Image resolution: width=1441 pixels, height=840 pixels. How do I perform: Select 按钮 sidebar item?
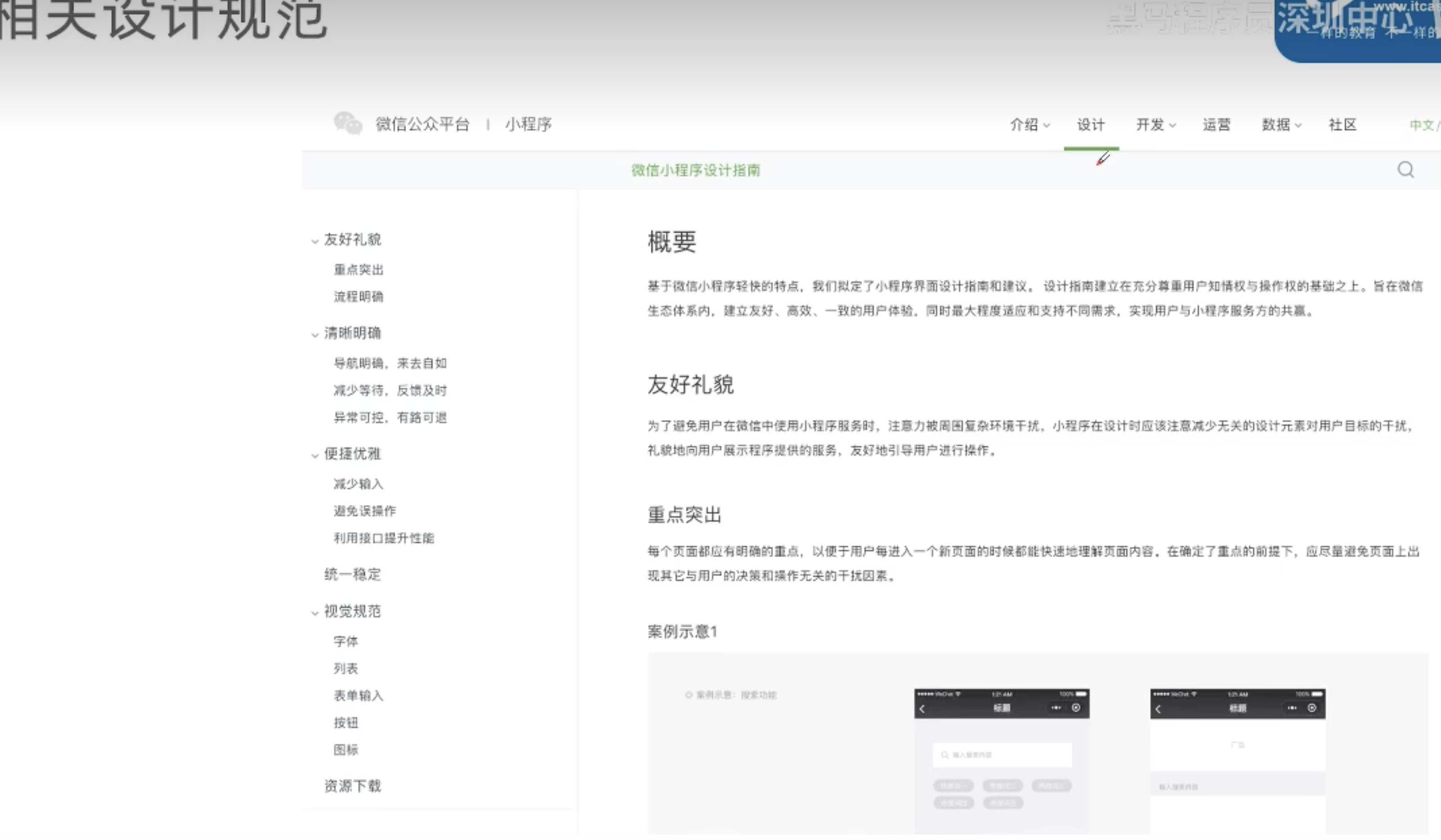(346, 722)
